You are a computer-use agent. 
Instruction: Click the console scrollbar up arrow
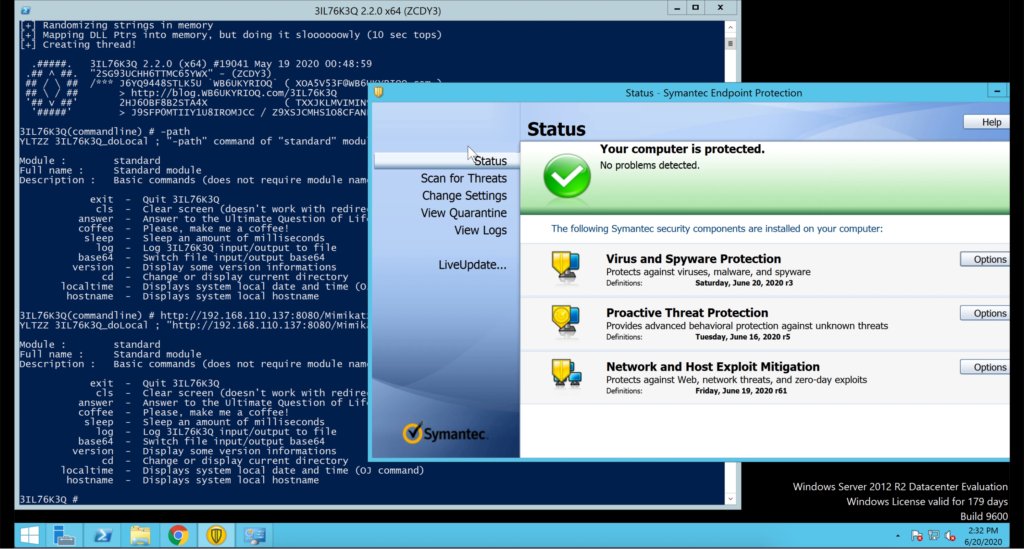pos(730,27)
